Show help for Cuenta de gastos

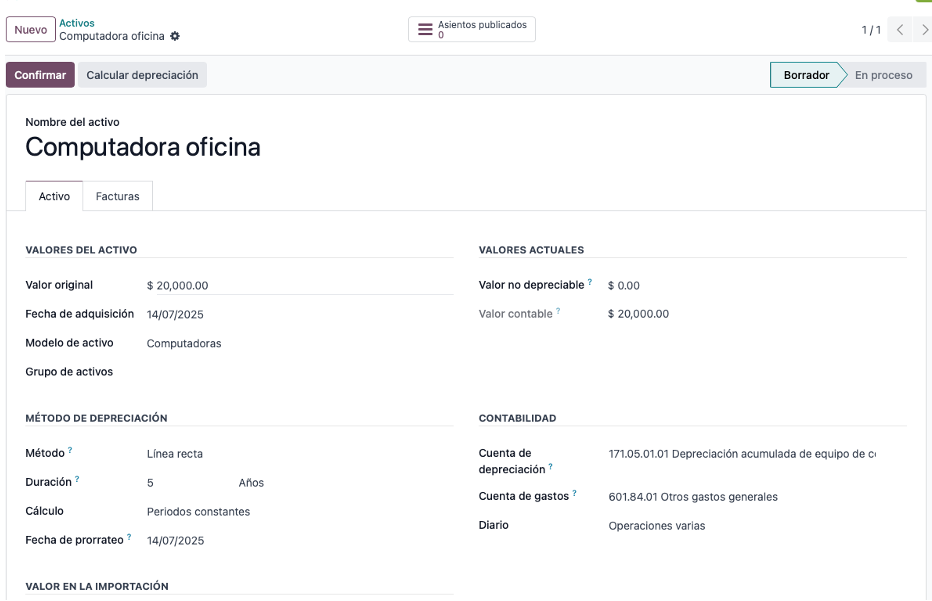[574, 493]
